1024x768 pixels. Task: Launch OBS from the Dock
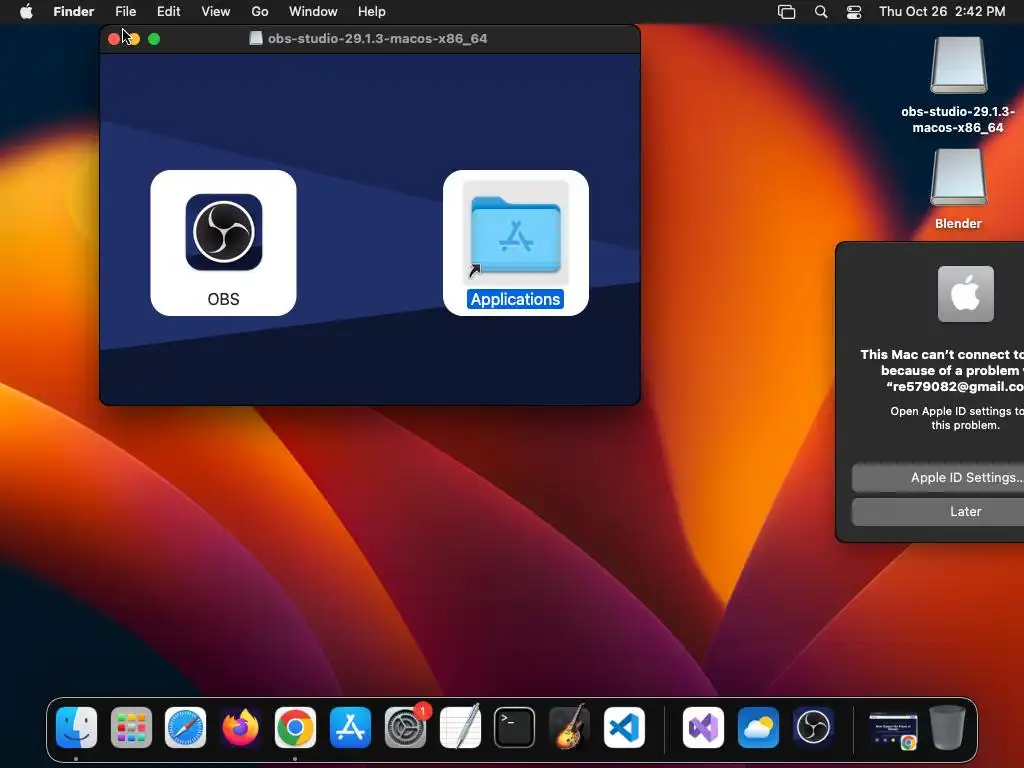point(813,728)
